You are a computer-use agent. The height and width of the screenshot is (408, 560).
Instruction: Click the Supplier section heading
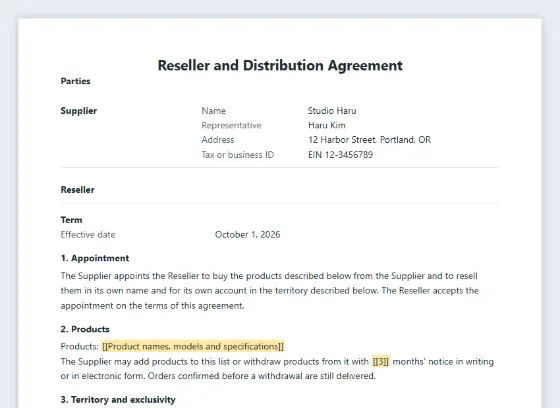(x=79, y=111)
